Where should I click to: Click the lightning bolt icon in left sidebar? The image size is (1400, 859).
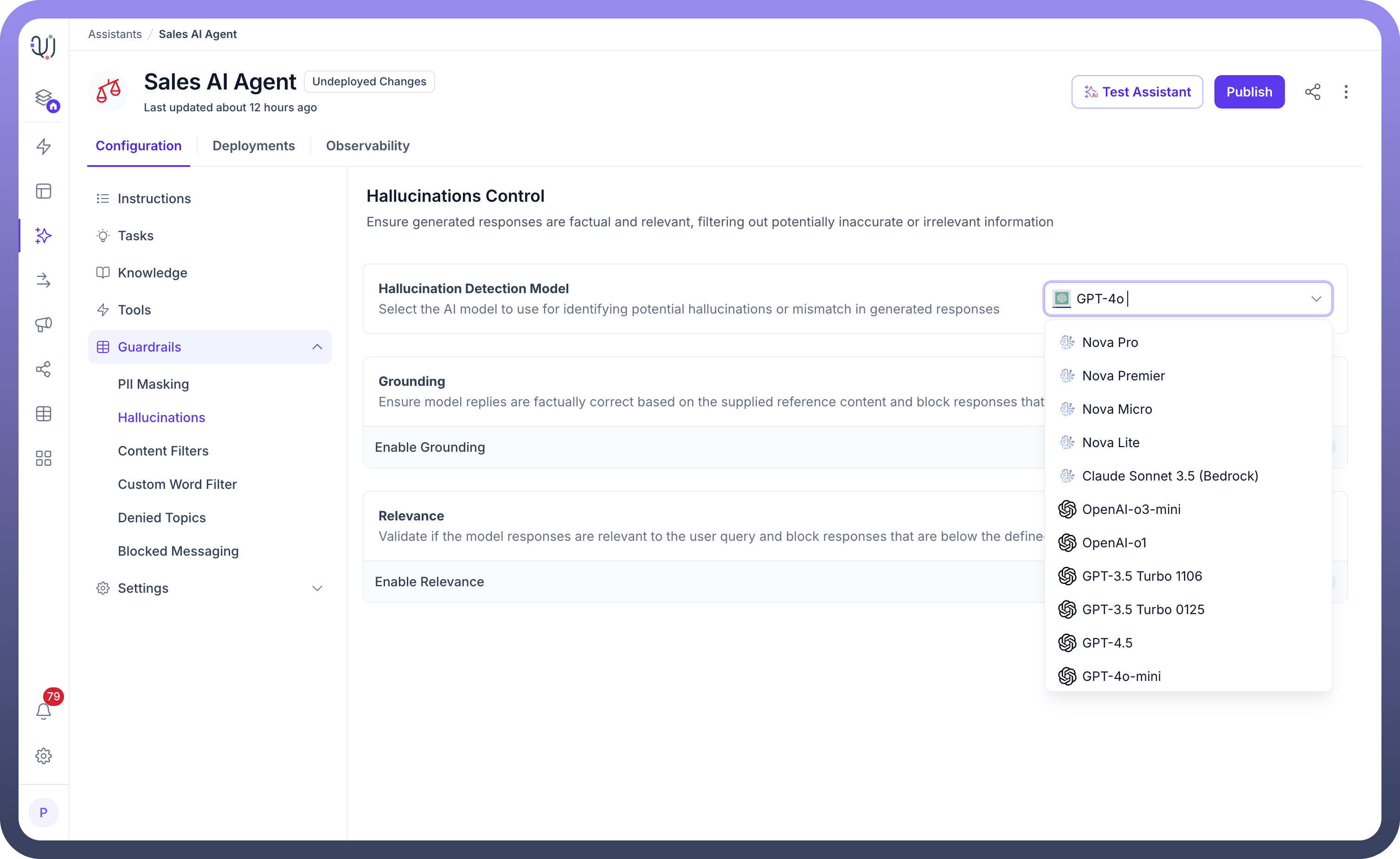tap(44, 147)
